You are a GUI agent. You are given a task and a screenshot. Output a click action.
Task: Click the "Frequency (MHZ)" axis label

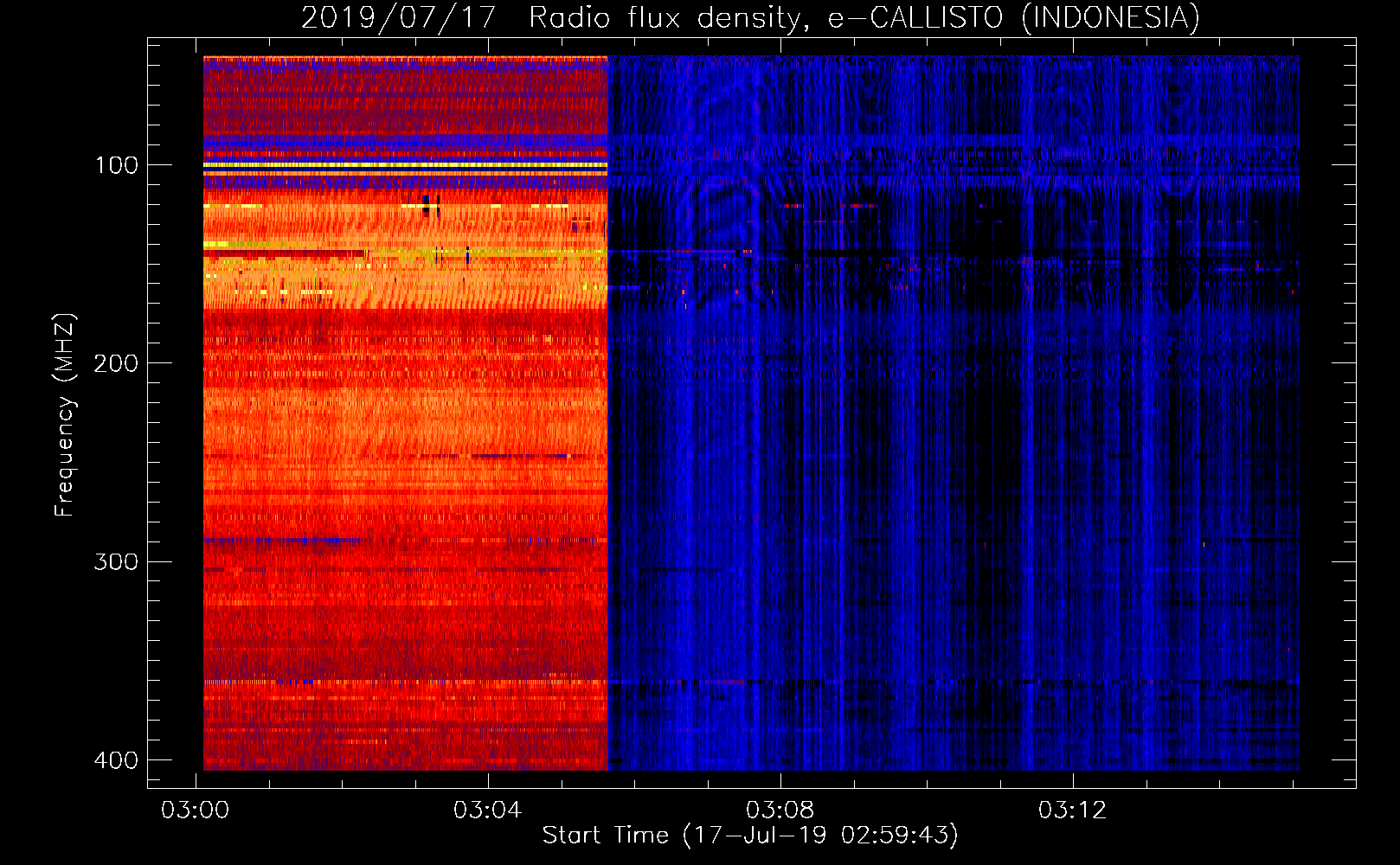click(x=65, y=414)
